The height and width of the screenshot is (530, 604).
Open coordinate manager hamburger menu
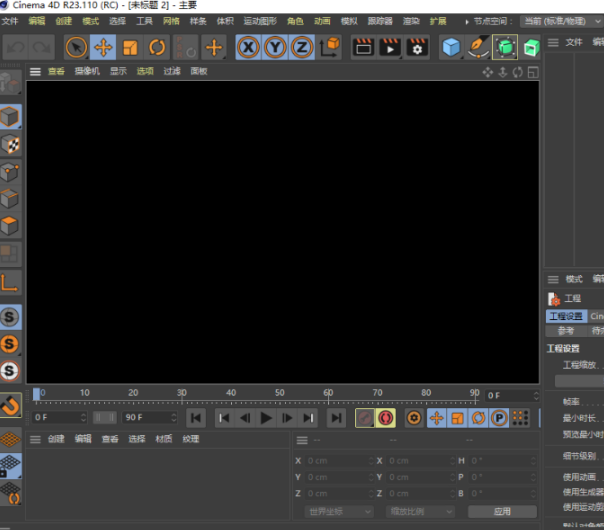pyautogui.click(x=302, y=440)
